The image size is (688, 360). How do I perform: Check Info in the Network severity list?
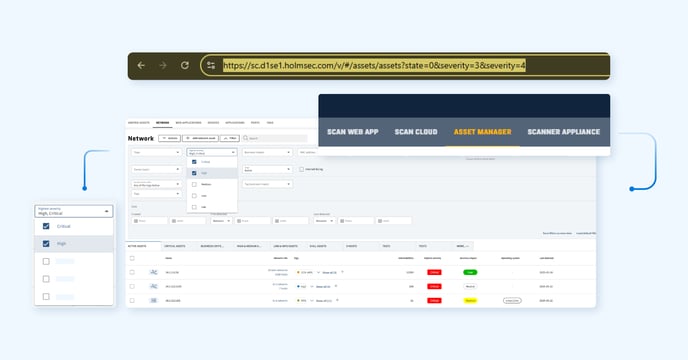click(x=194, y=207)
